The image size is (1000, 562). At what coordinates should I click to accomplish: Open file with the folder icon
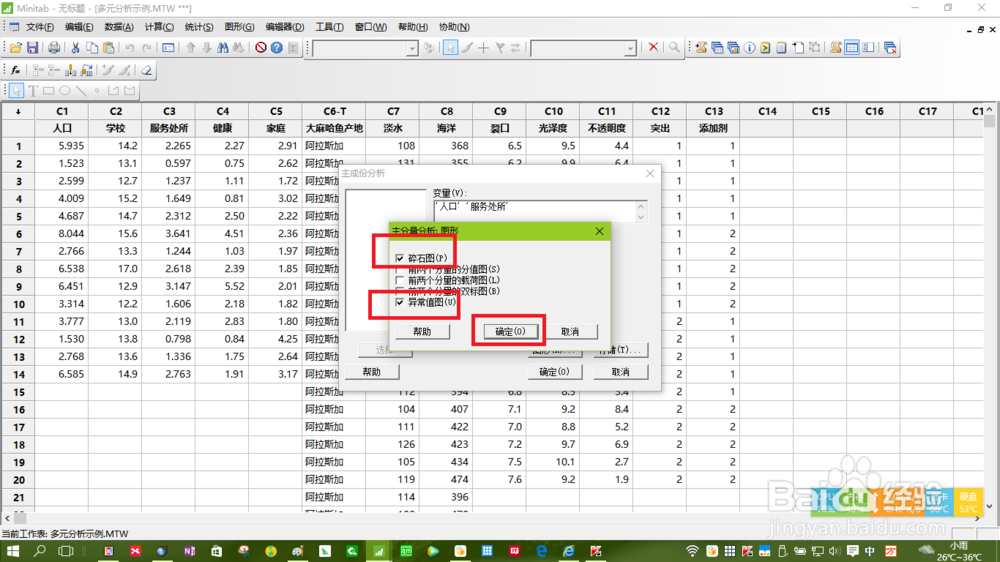(16, 48)
